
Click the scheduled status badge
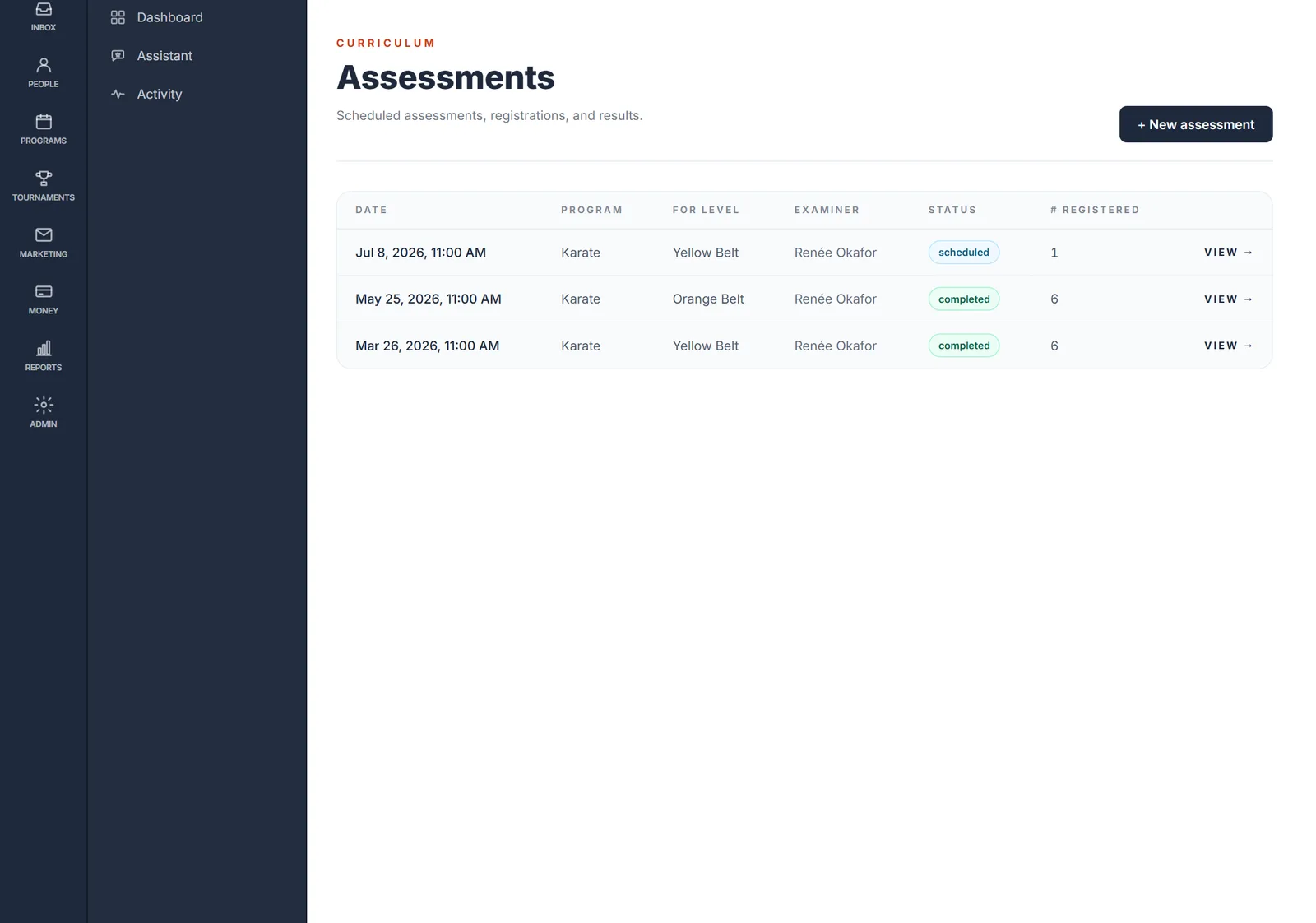pyautogui.click(x=964, y=253)
